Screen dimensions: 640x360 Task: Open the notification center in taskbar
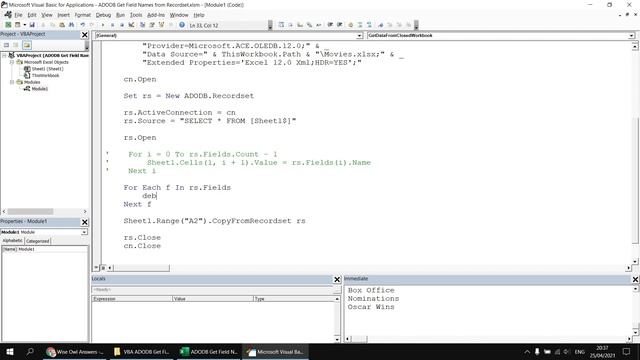(627, 352)
